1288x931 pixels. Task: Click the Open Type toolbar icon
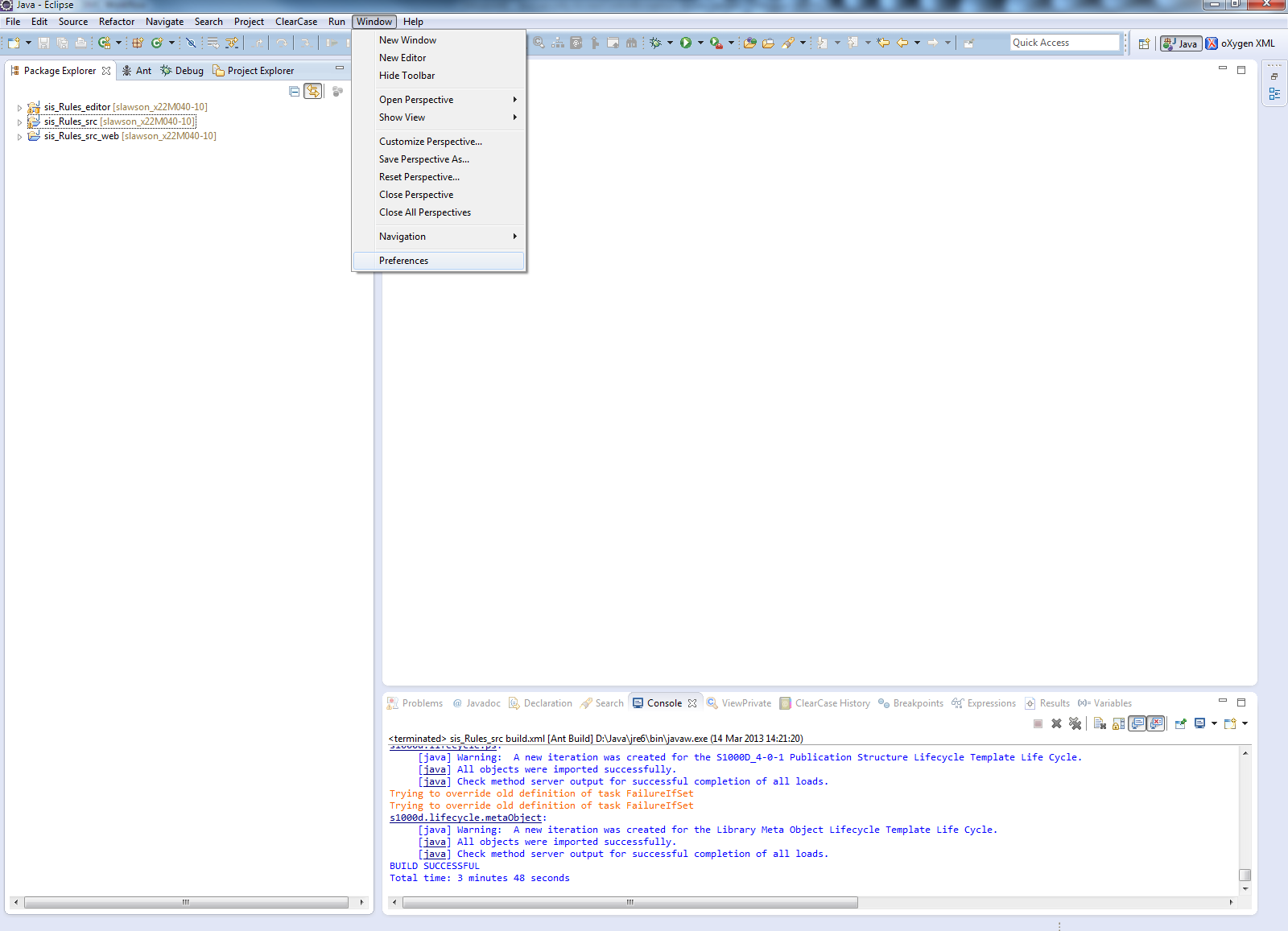point(749,43)
